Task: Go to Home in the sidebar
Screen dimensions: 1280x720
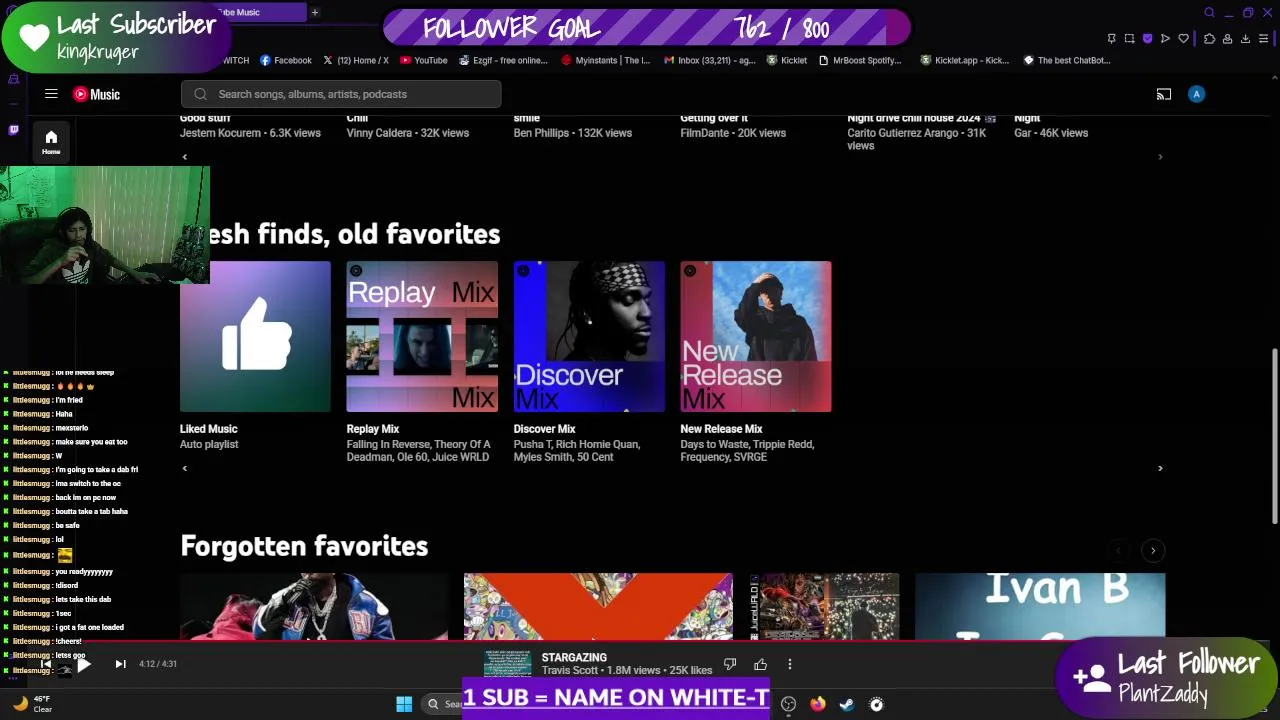Action: tap(51, 141)
